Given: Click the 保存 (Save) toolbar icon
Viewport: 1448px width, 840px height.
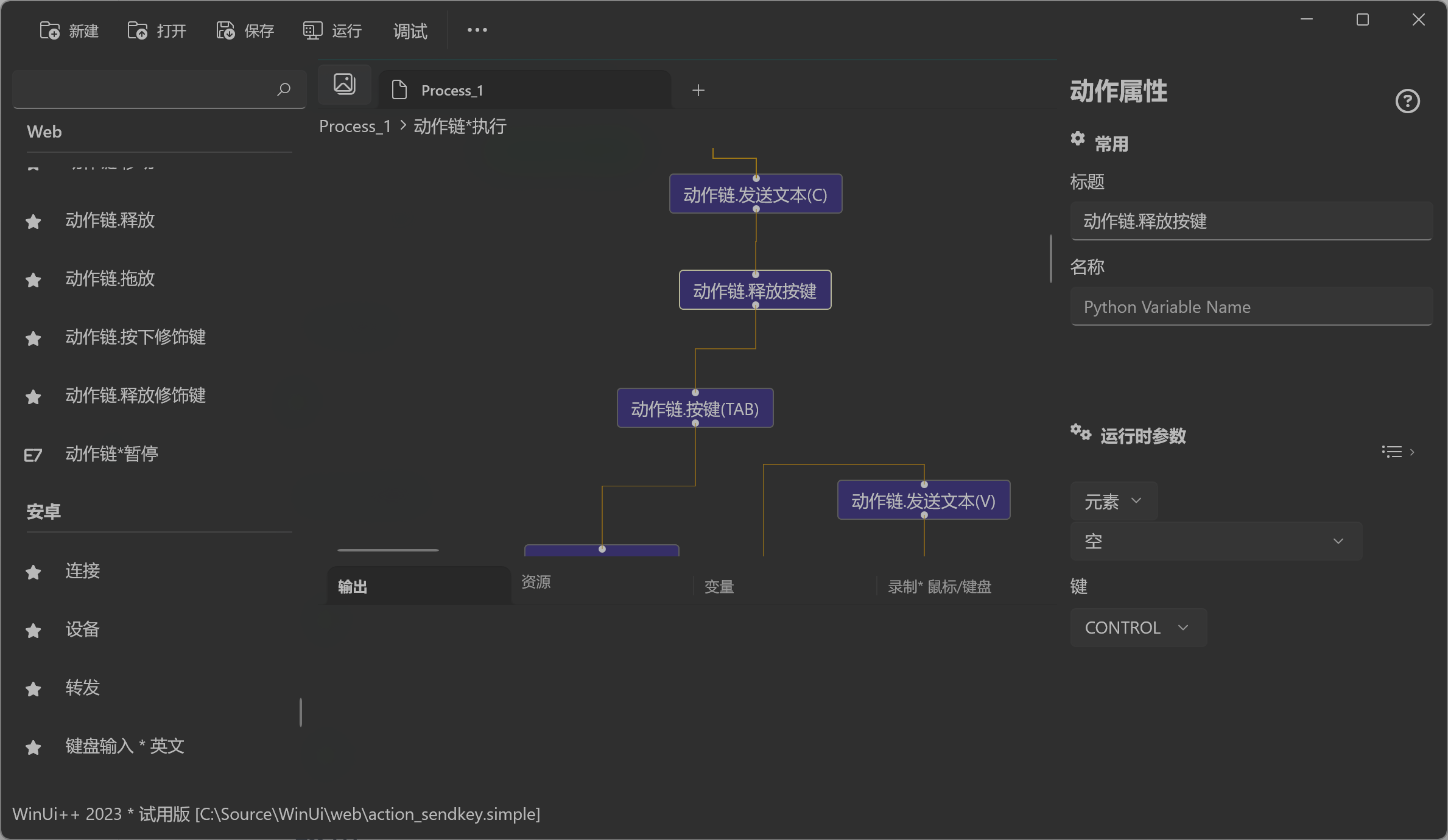Looking at the screenshot, I should [225, 30].
